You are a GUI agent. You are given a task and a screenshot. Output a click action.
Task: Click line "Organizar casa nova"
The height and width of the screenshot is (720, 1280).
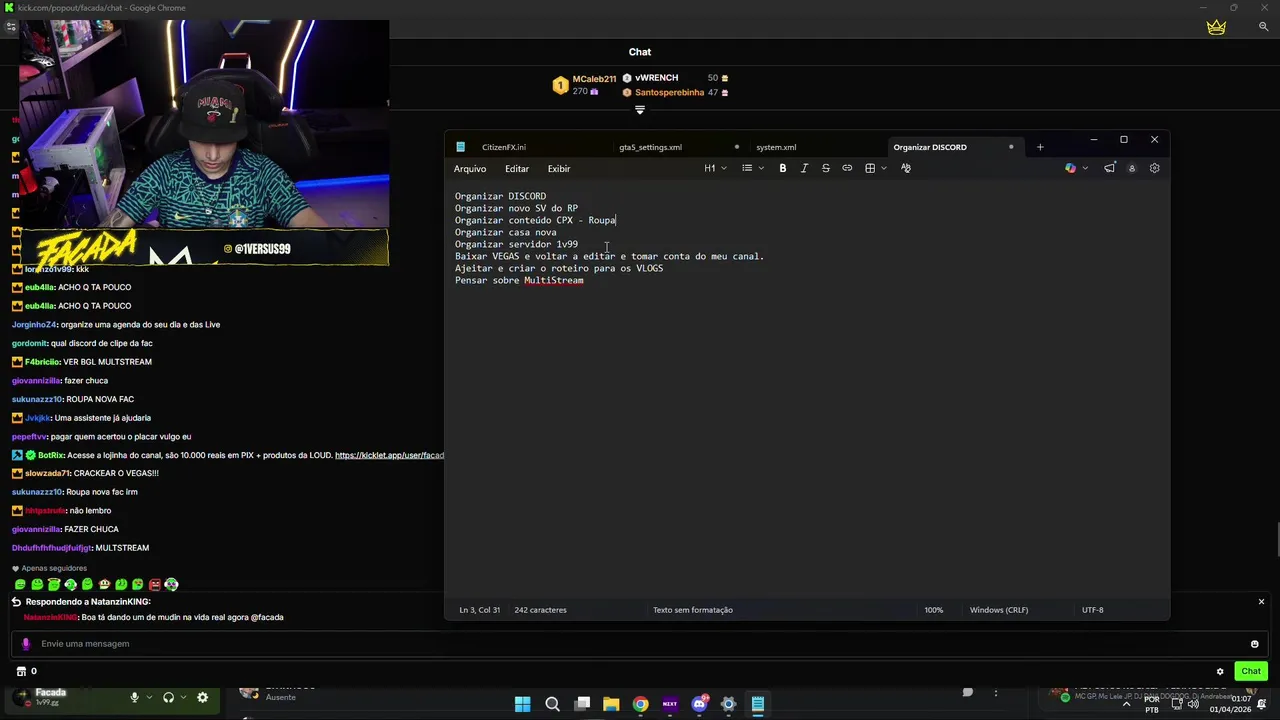pos(506,233)
